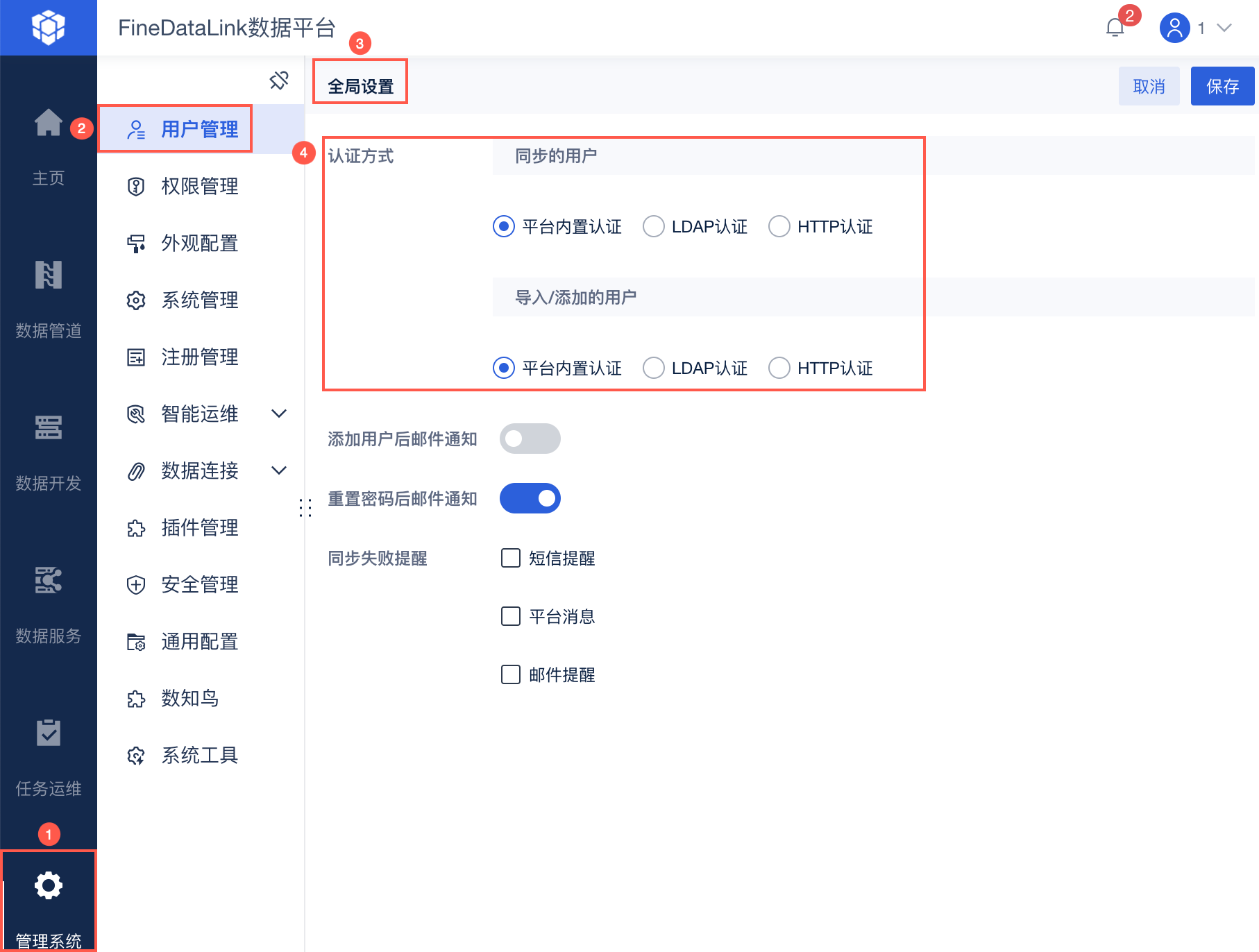This screenshot has width=1259, height=952.
Task: Open the 数据管道 icon
Action: (49, 275)
